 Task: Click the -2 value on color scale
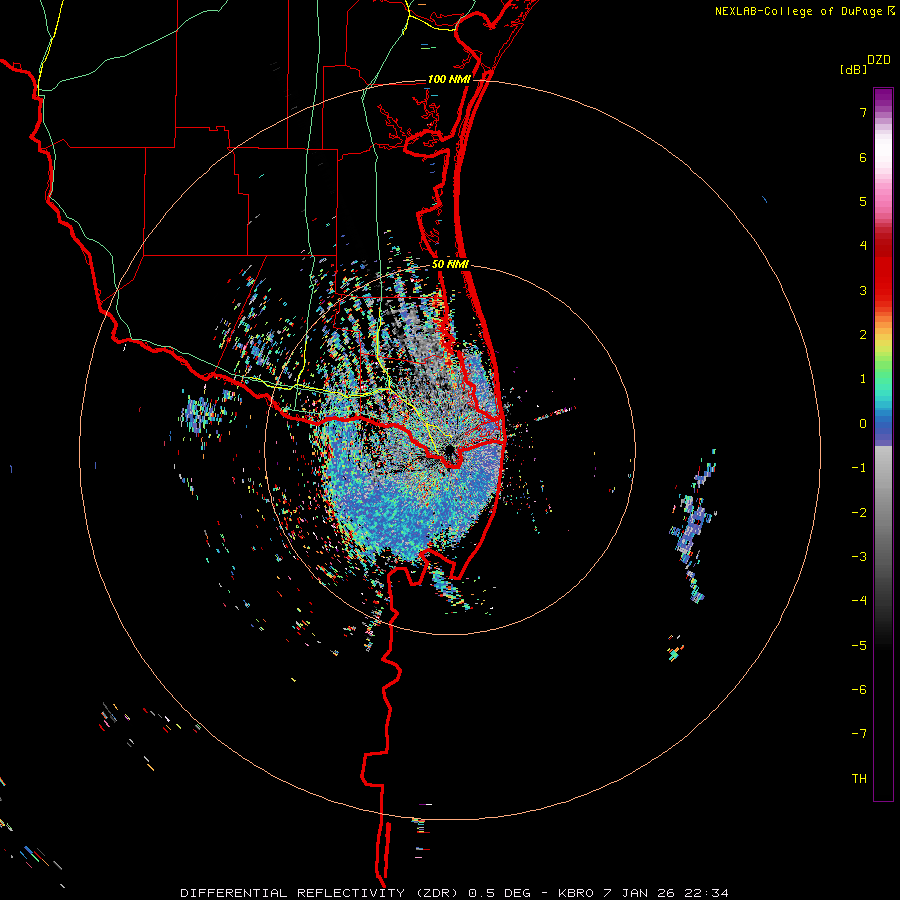click(859, 513)
